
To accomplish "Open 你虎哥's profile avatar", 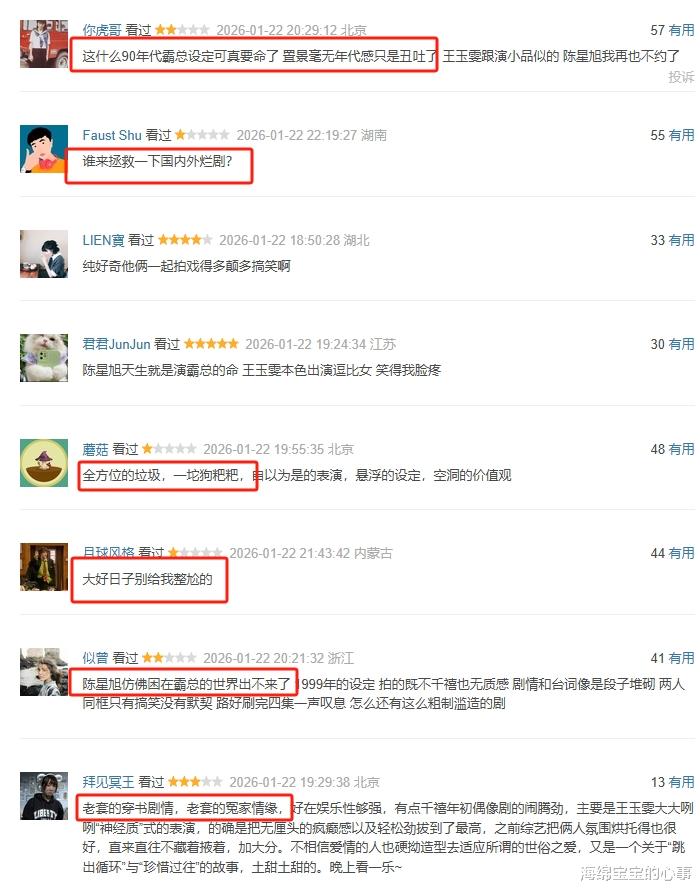I will tap(44, 44).
